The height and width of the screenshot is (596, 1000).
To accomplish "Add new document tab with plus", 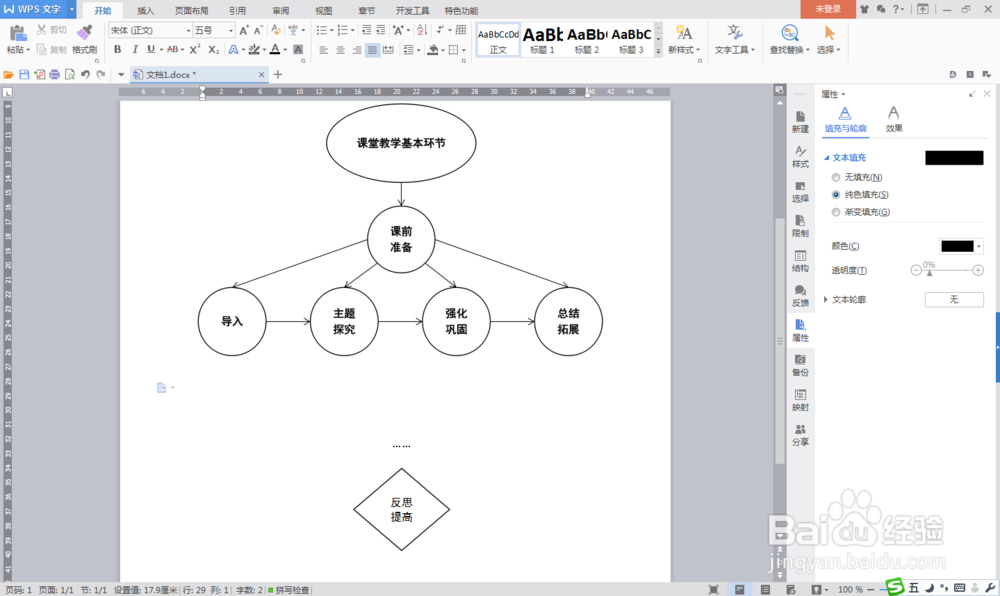I will pos(277,75).
